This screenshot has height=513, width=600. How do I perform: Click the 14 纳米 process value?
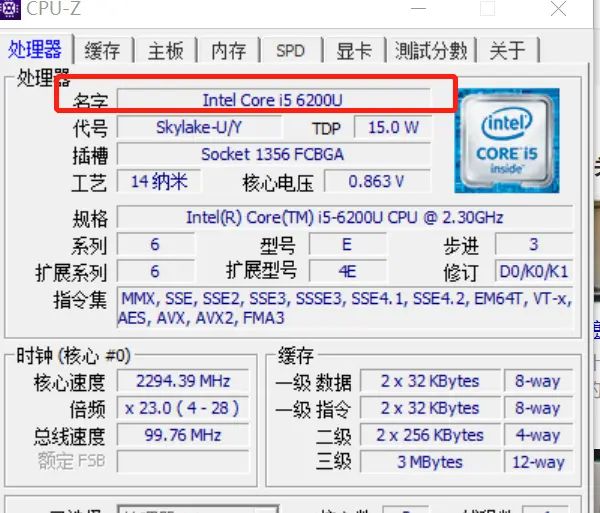click(158, 181)
